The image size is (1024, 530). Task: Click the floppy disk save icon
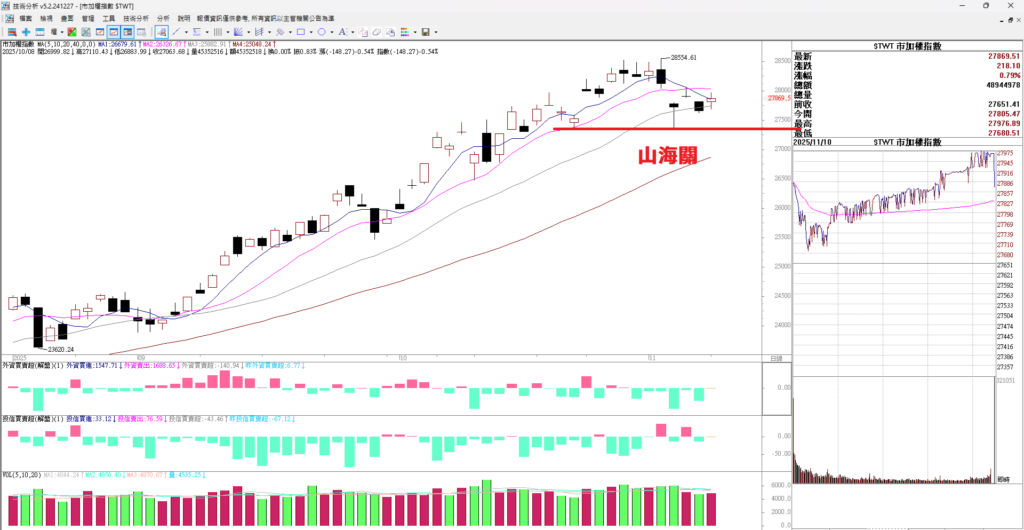425,32
